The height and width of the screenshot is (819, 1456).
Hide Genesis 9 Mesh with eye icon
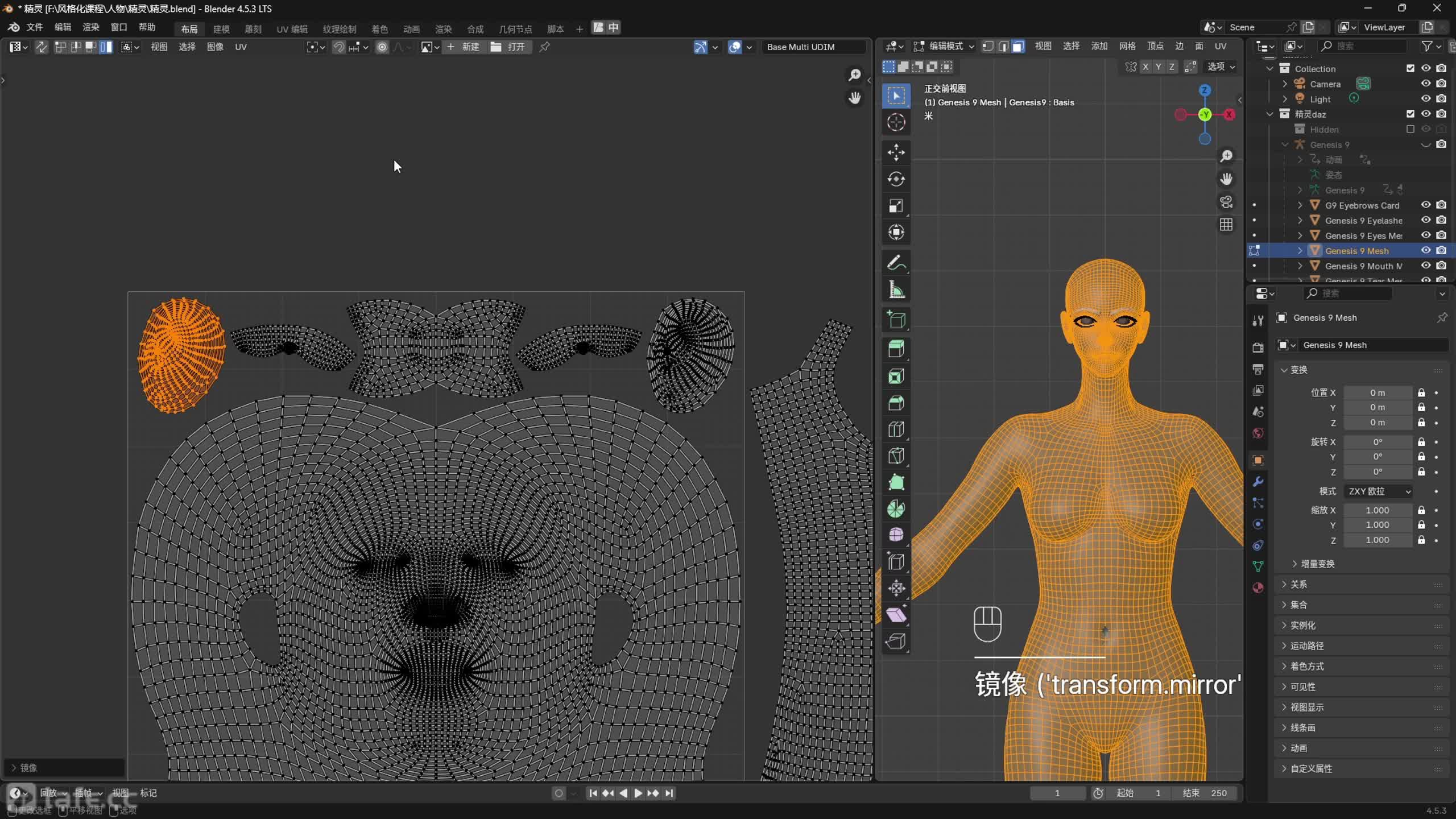(1425, 250)
